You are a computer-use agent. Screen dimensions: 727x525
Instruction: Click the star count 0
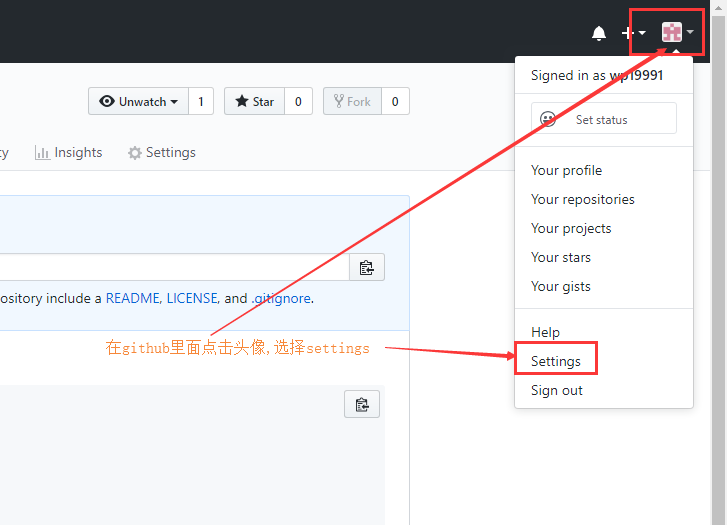(298, 101)
